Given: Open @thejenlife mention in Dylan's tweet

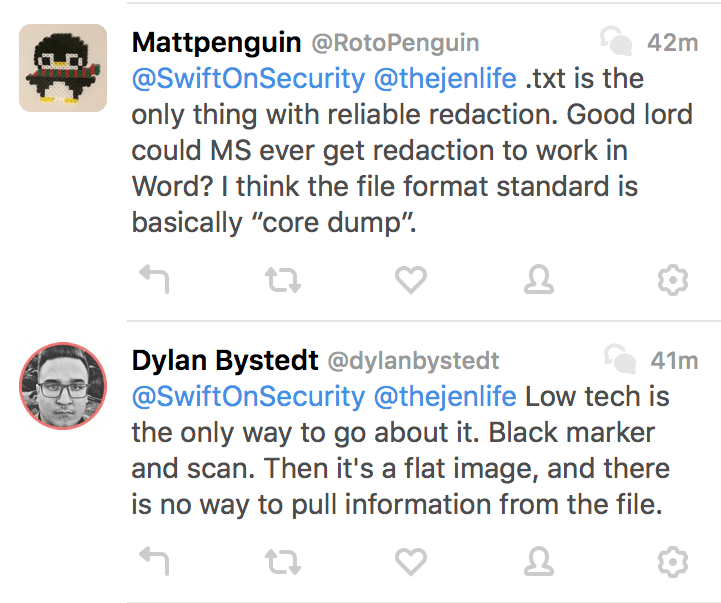Looking at the screenshot, I should (444, 397).
